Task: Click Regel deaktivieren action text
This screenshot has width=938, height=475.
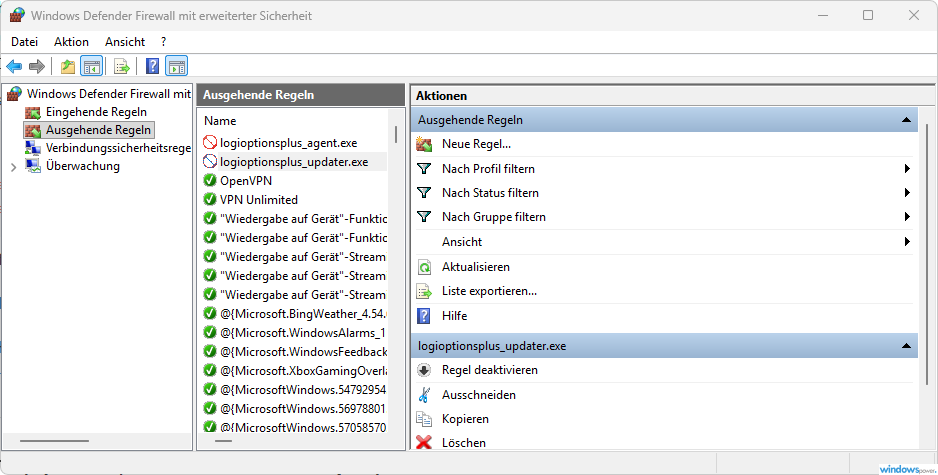Action: [x=490, y=370]
